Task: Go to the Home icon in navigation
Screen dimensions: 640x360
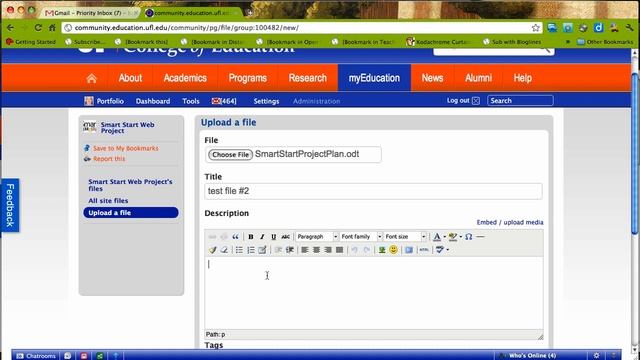Action: click(x=91, y=78)
